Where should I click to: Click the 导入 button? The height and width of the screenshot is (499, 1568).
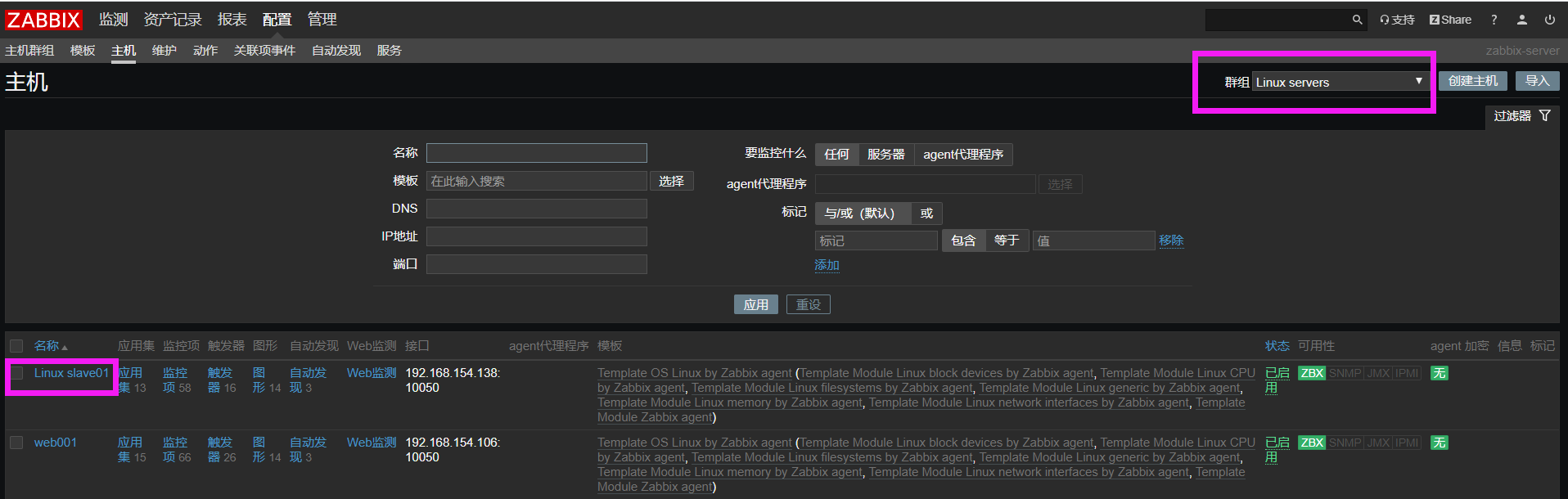point(1538,81)
